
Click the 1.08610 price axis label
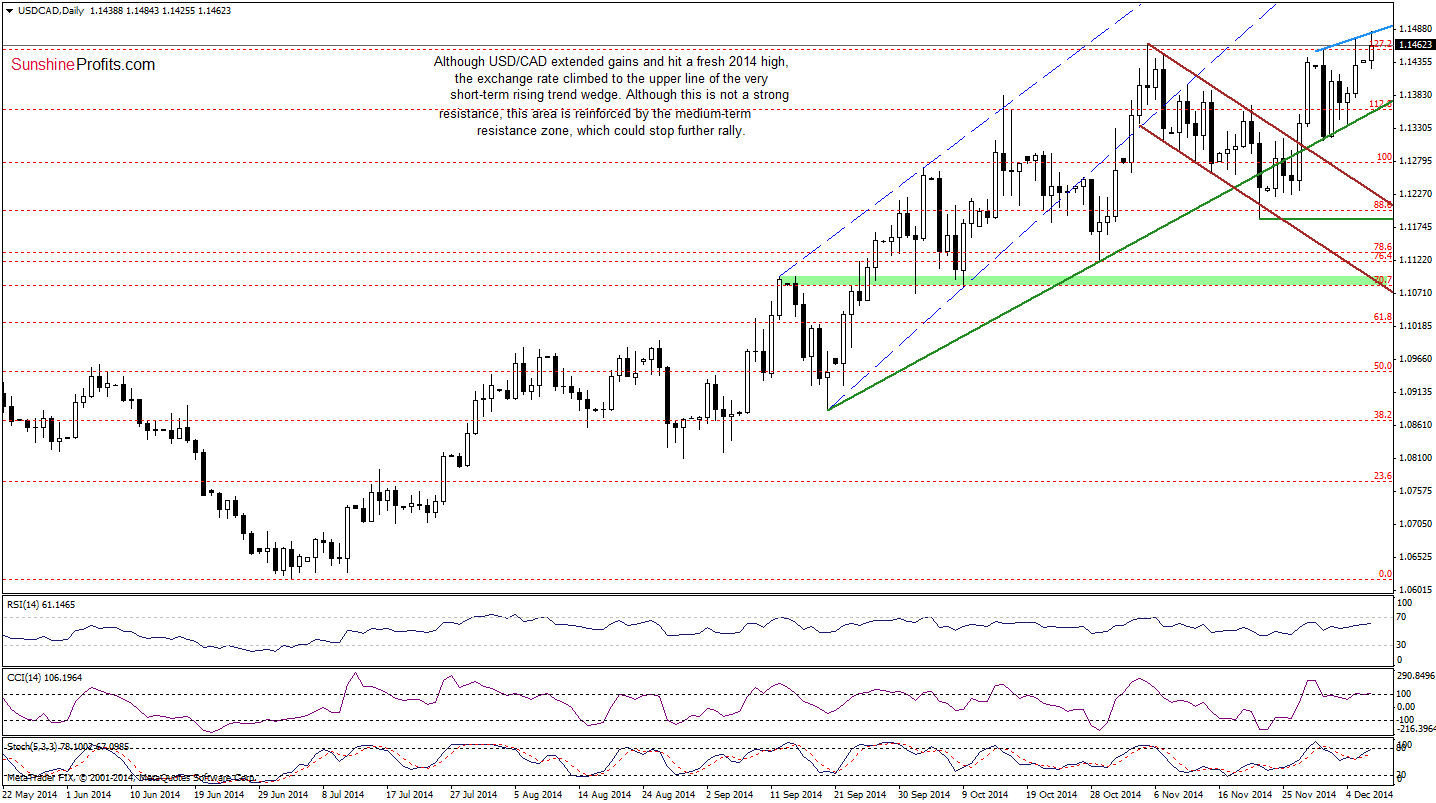[1415, 425]
